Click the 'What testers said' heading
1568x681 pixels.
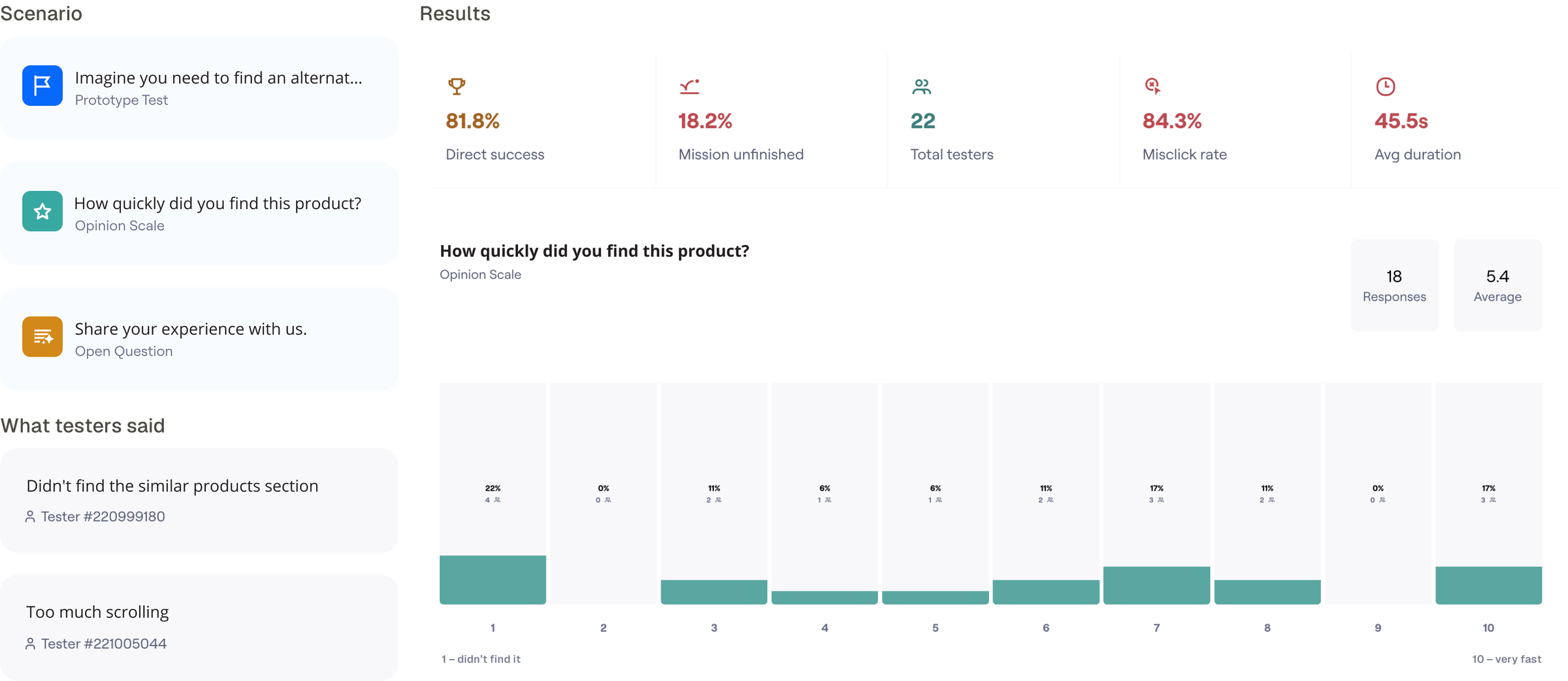tap(83, 425)
